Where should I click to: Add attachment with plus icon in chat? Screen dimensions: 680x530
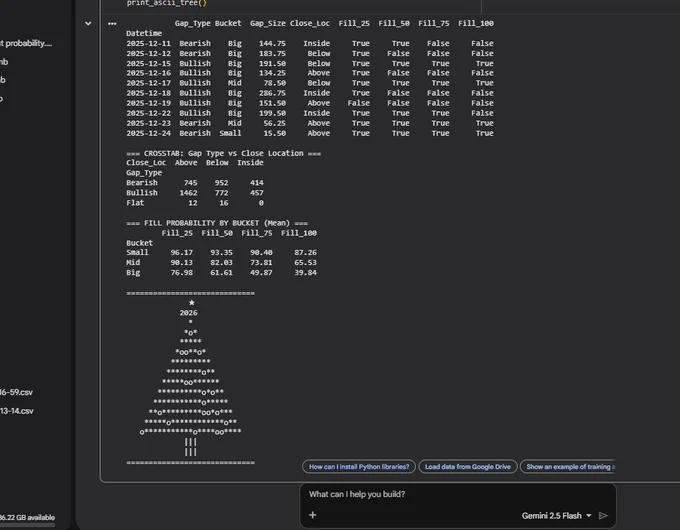313,515
